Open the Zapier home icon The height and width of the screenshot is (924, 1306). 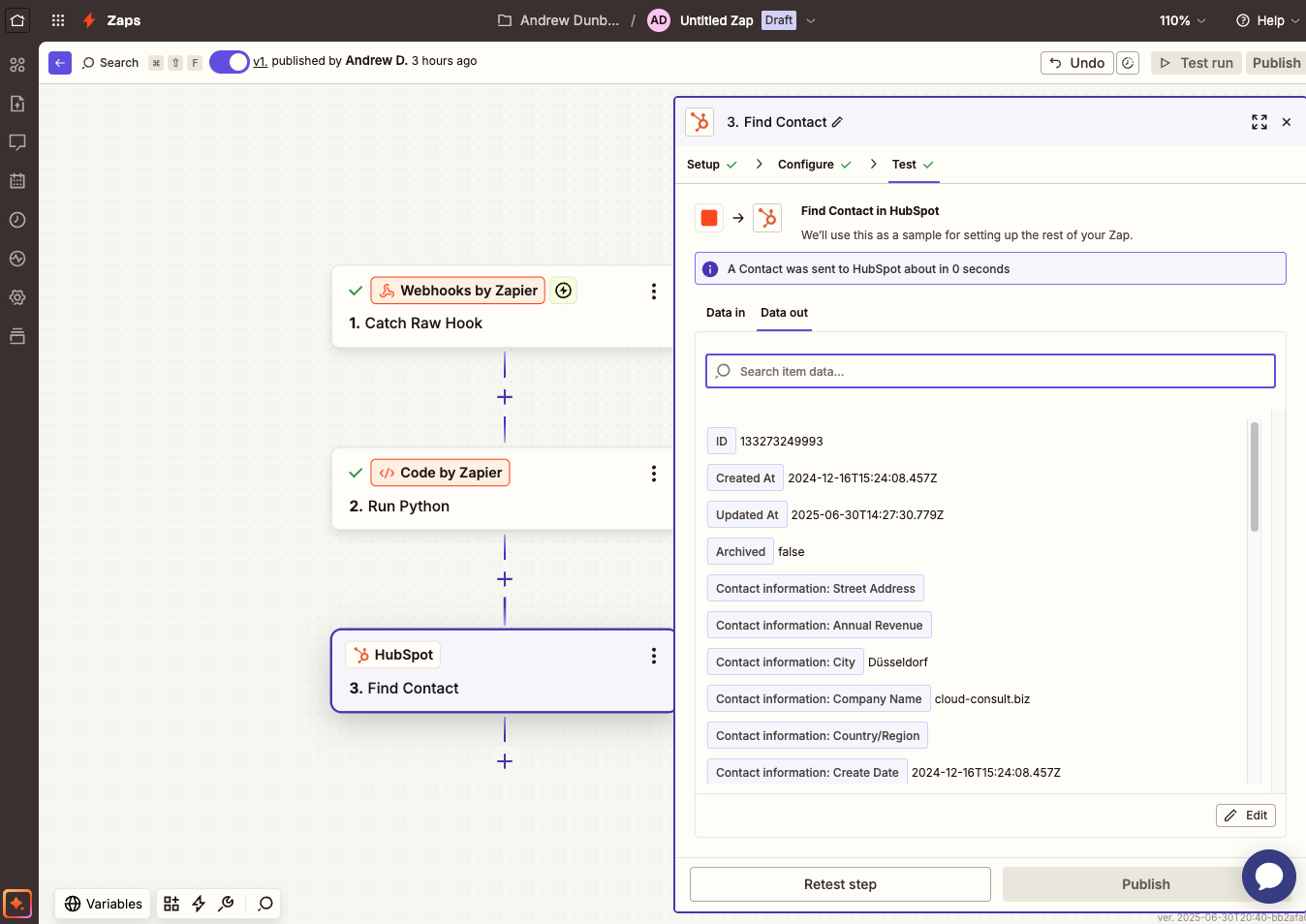[17, 19]
